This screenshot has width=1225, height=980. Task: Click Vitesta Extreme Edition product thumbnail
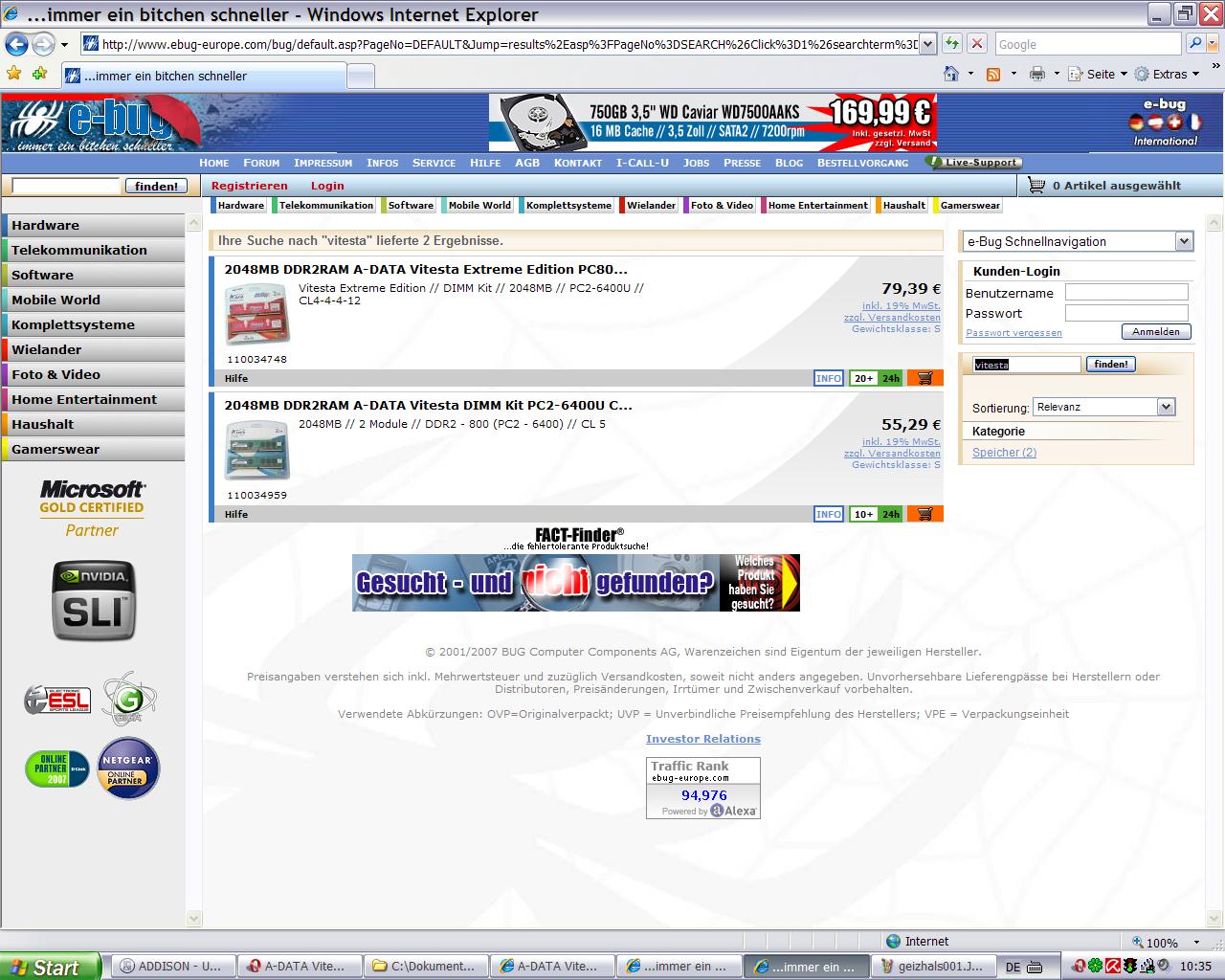click(256, 314)
